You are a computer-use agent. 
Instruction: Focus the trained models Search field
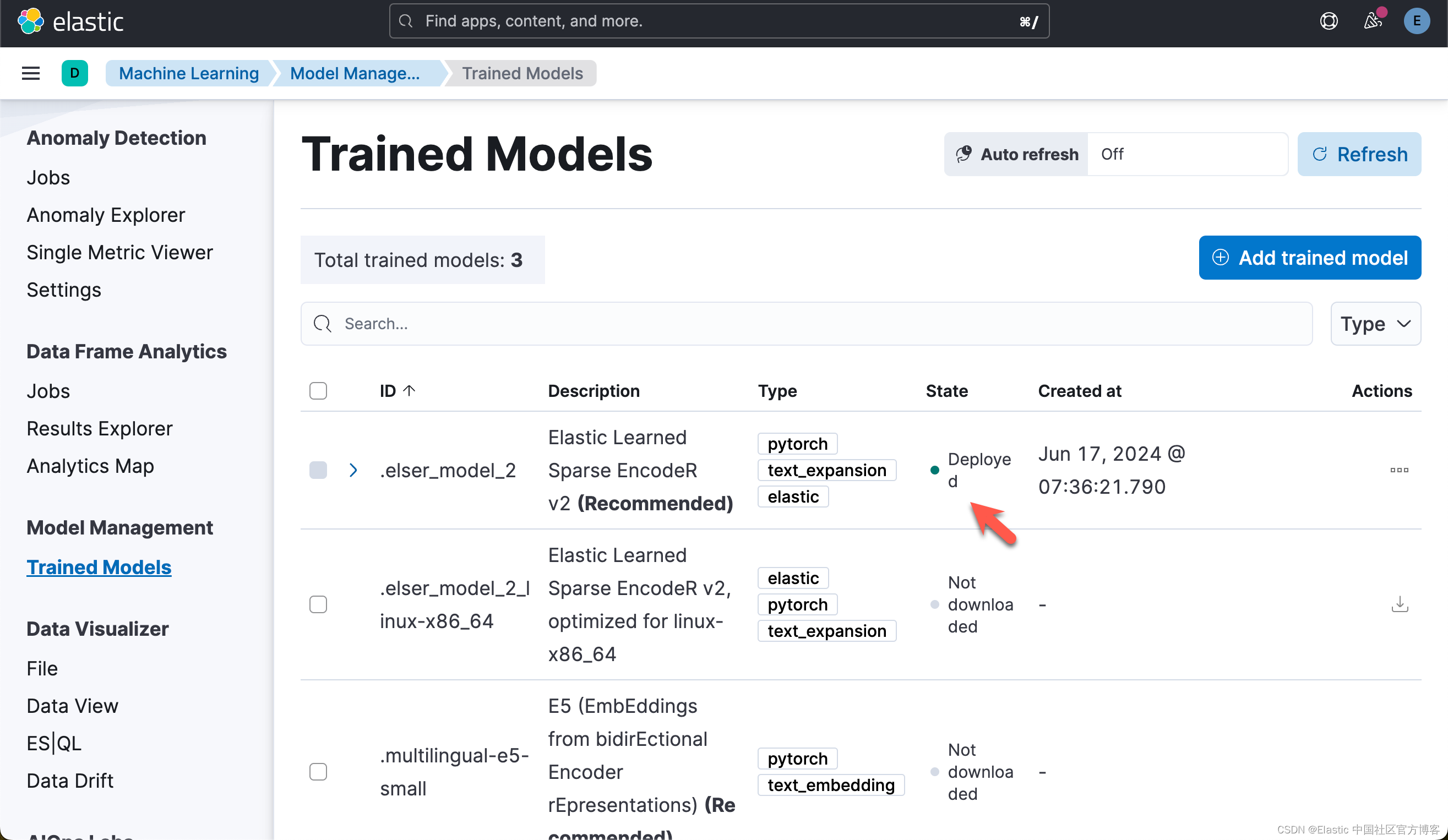click(804, 324)
